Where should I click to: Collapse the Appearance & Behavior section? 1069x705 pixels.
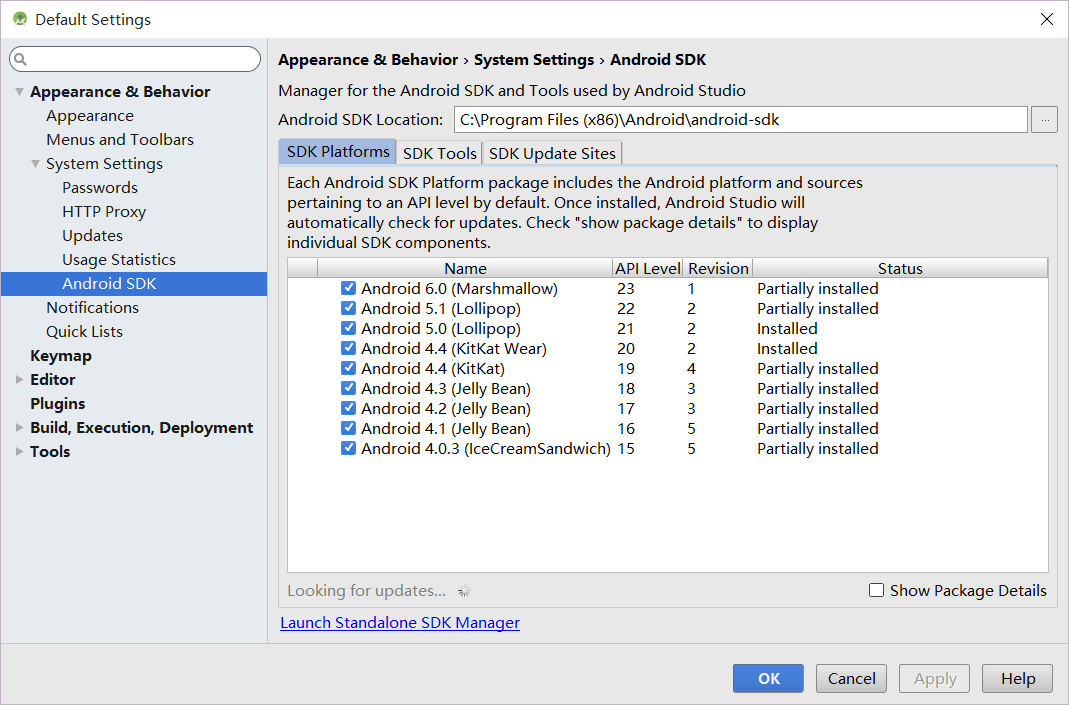tap(19, 92)
